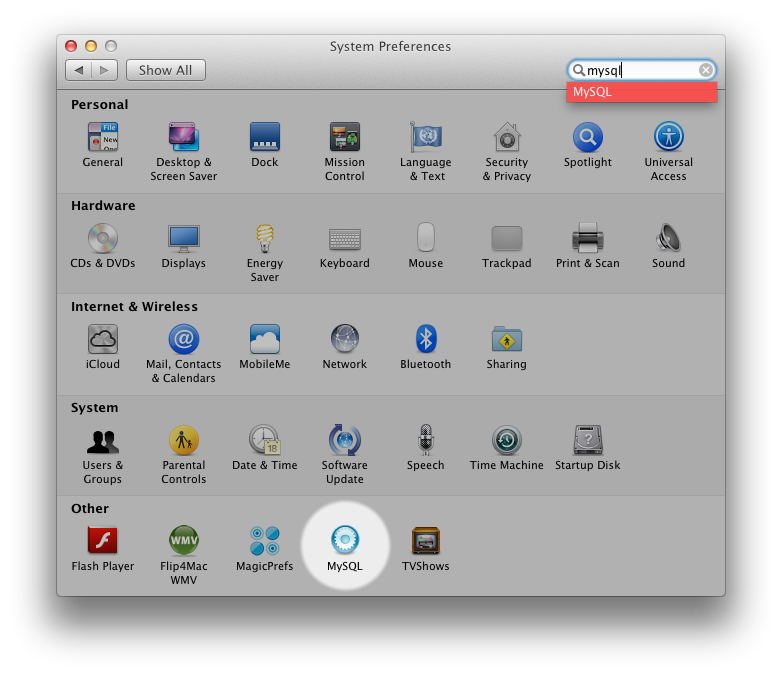Clear the search field text

705,70
